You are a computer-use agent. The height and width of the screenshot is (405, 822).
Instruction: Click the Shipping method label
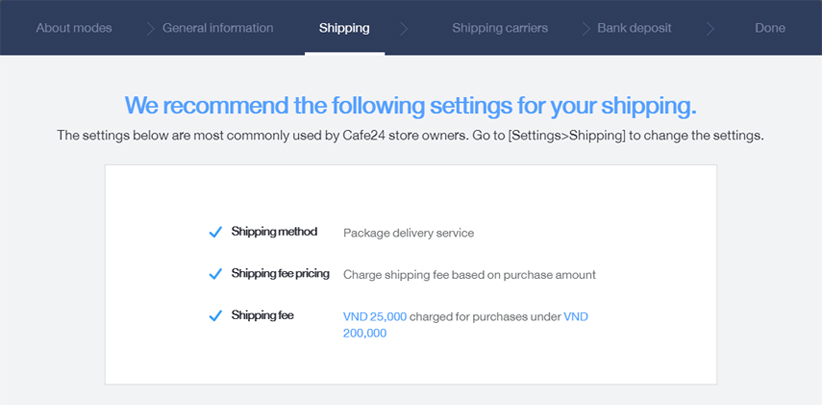[274, 232]
